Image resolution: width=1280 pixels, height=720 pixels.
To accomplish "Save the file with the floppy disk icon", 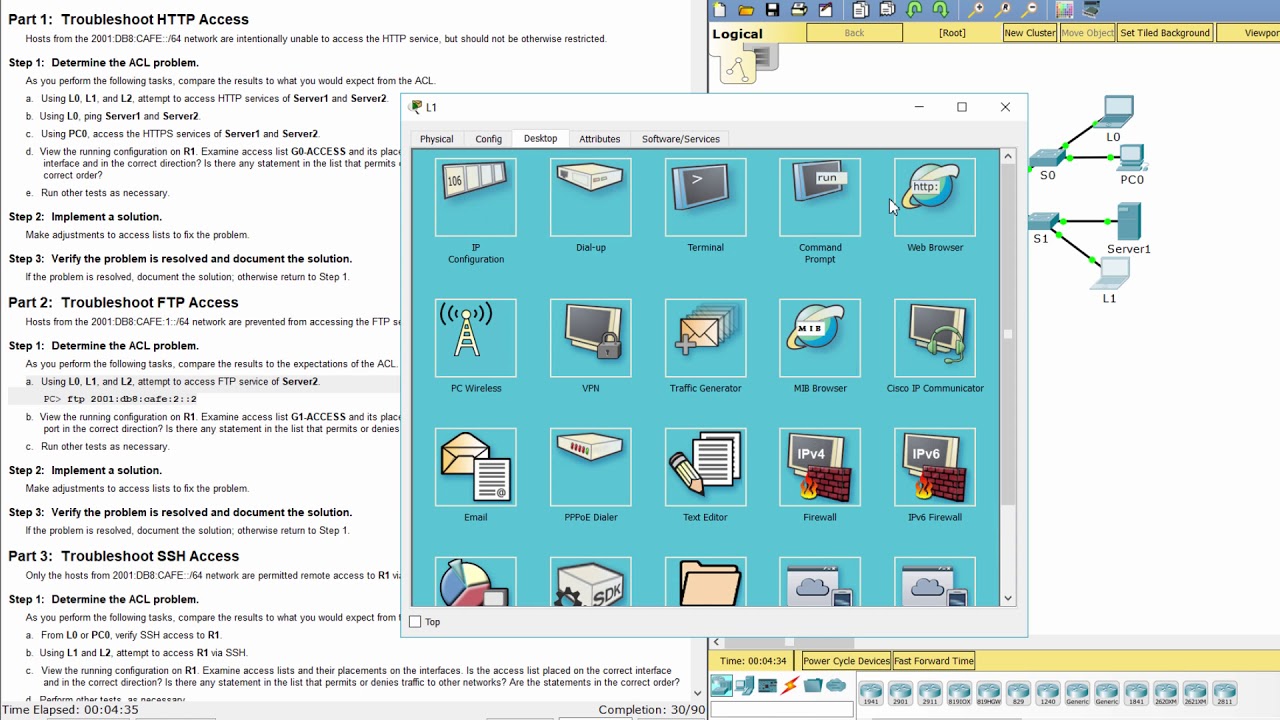I will [772, 10].
